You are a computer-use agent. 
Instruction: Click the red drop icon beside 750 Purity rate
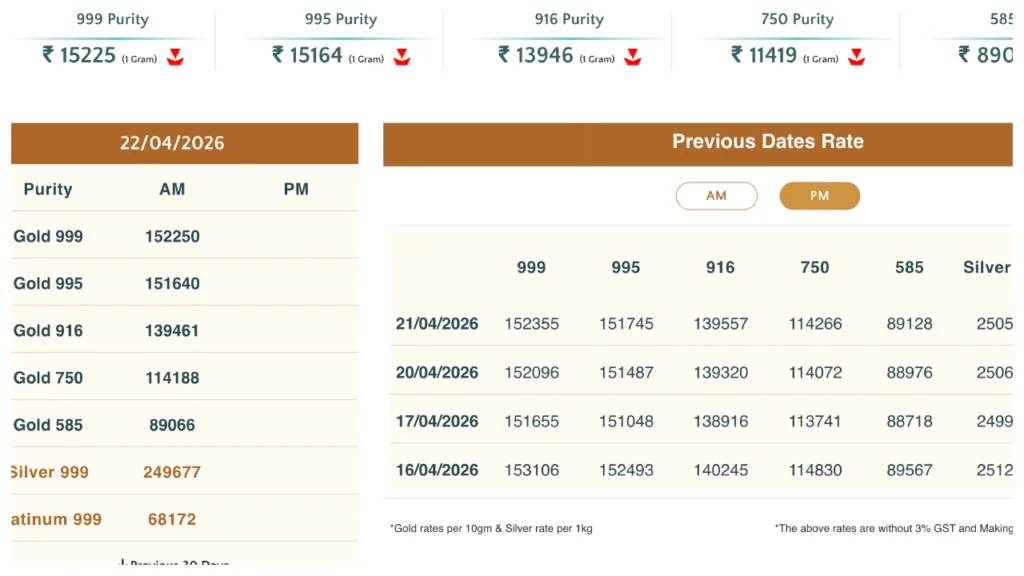point(856,57)
